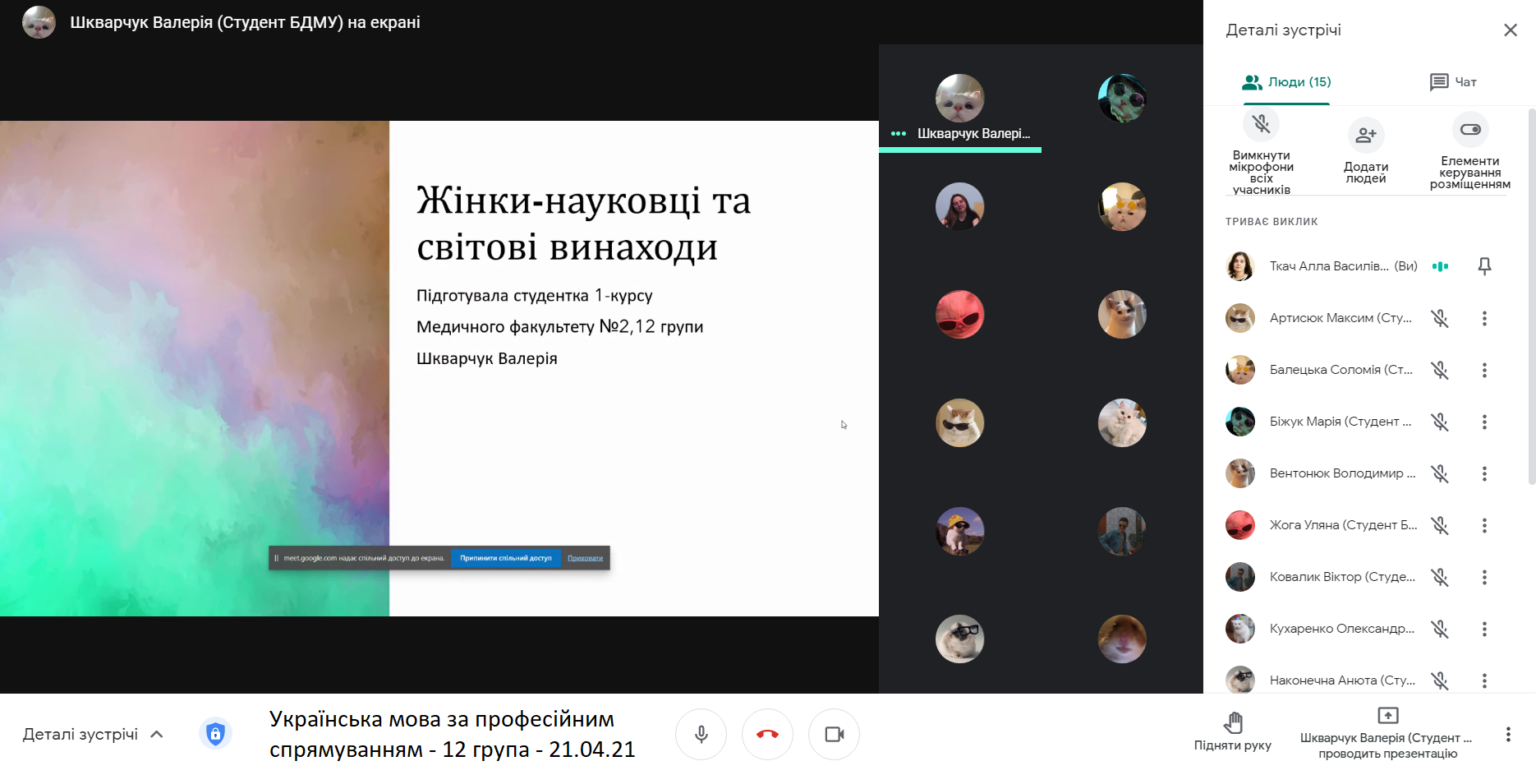The image size is (1536, 775).
Task: Toggle camera in bottom control bar
Action: pyautogui.click(x=834, y=734)
